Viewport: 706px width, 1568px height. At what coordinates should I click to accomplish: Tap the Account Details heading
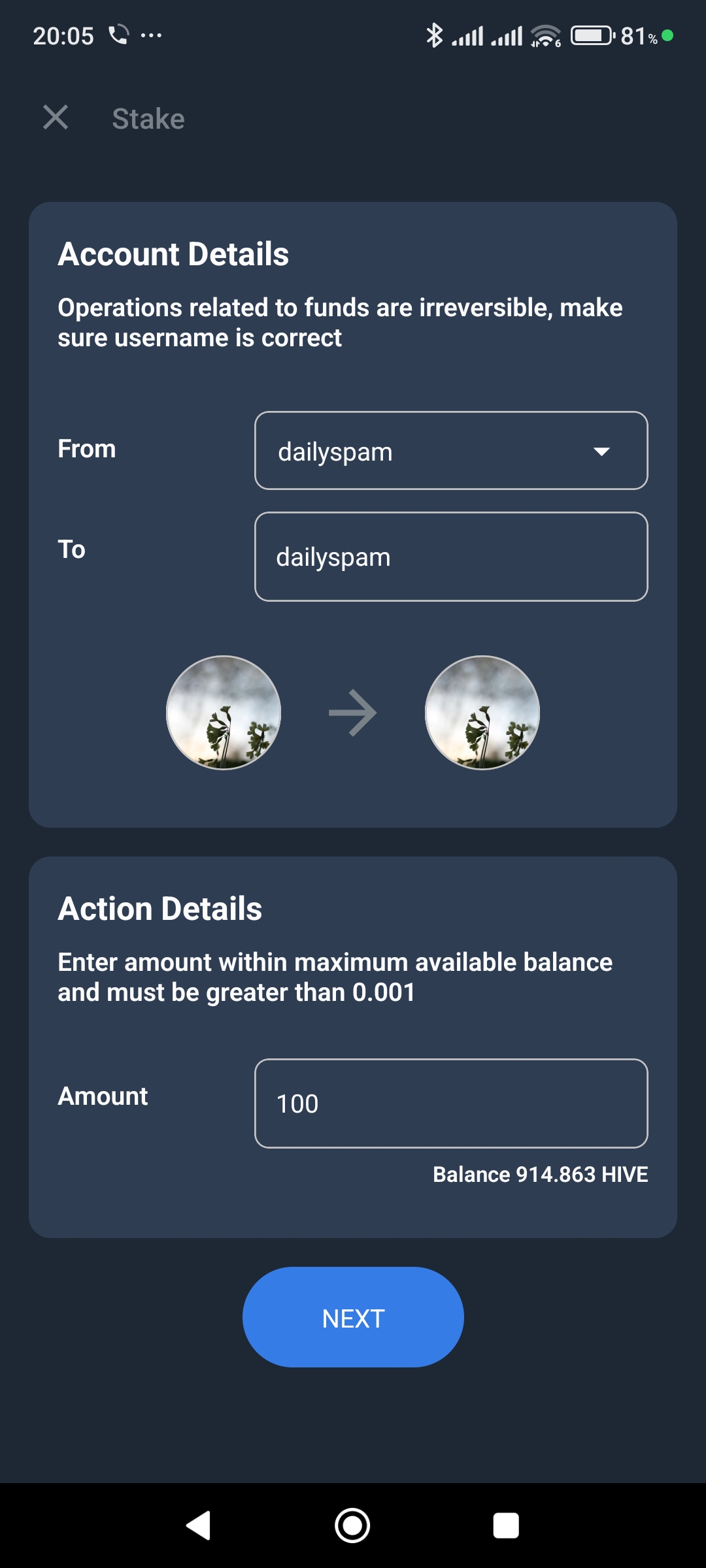(173, 254)
